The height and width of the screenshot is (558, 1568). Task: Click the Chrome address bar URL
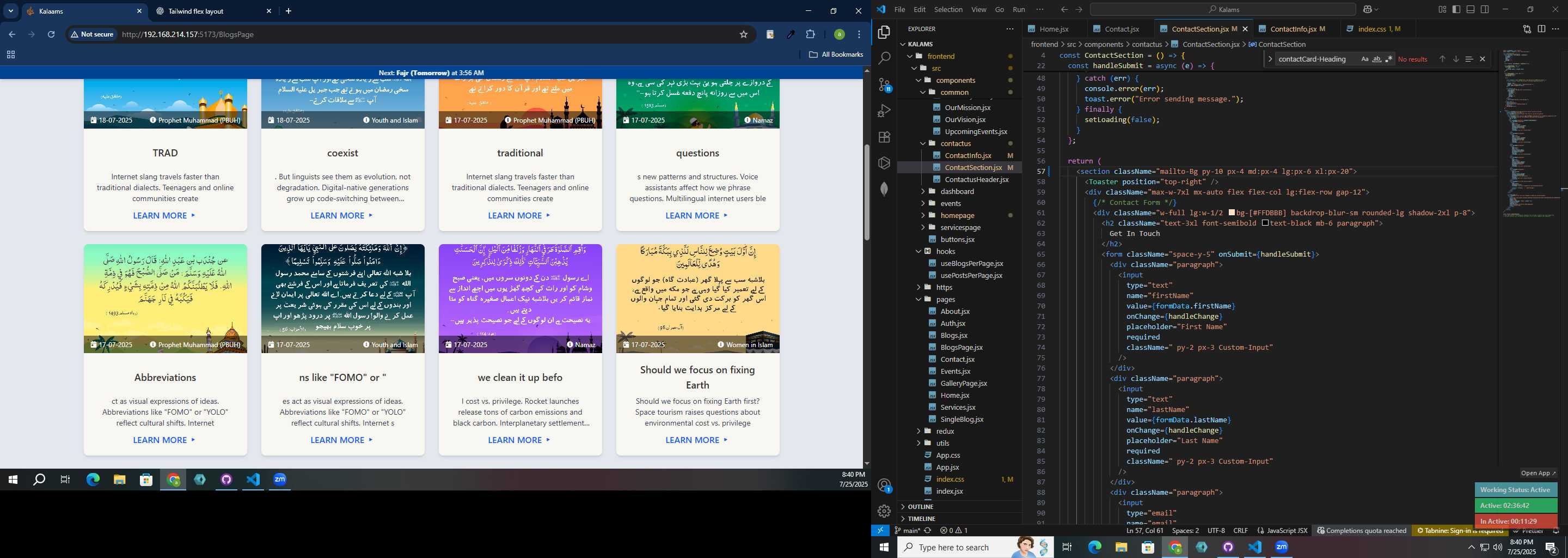pyautogui.click(x=187, y=34)
